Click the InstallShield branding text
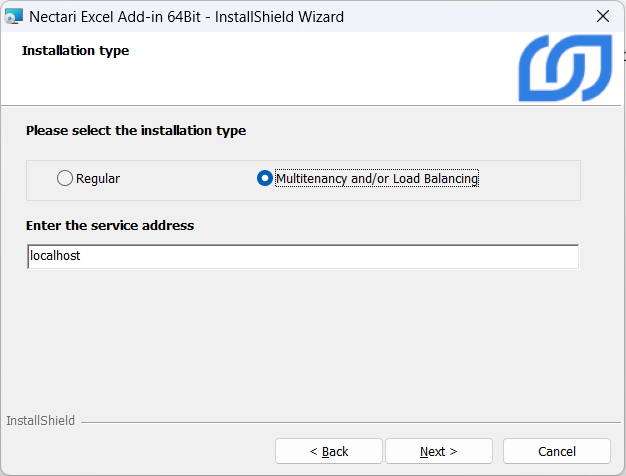Image resolution: width=626 pixels, height=476 pixels. point(40,421)
